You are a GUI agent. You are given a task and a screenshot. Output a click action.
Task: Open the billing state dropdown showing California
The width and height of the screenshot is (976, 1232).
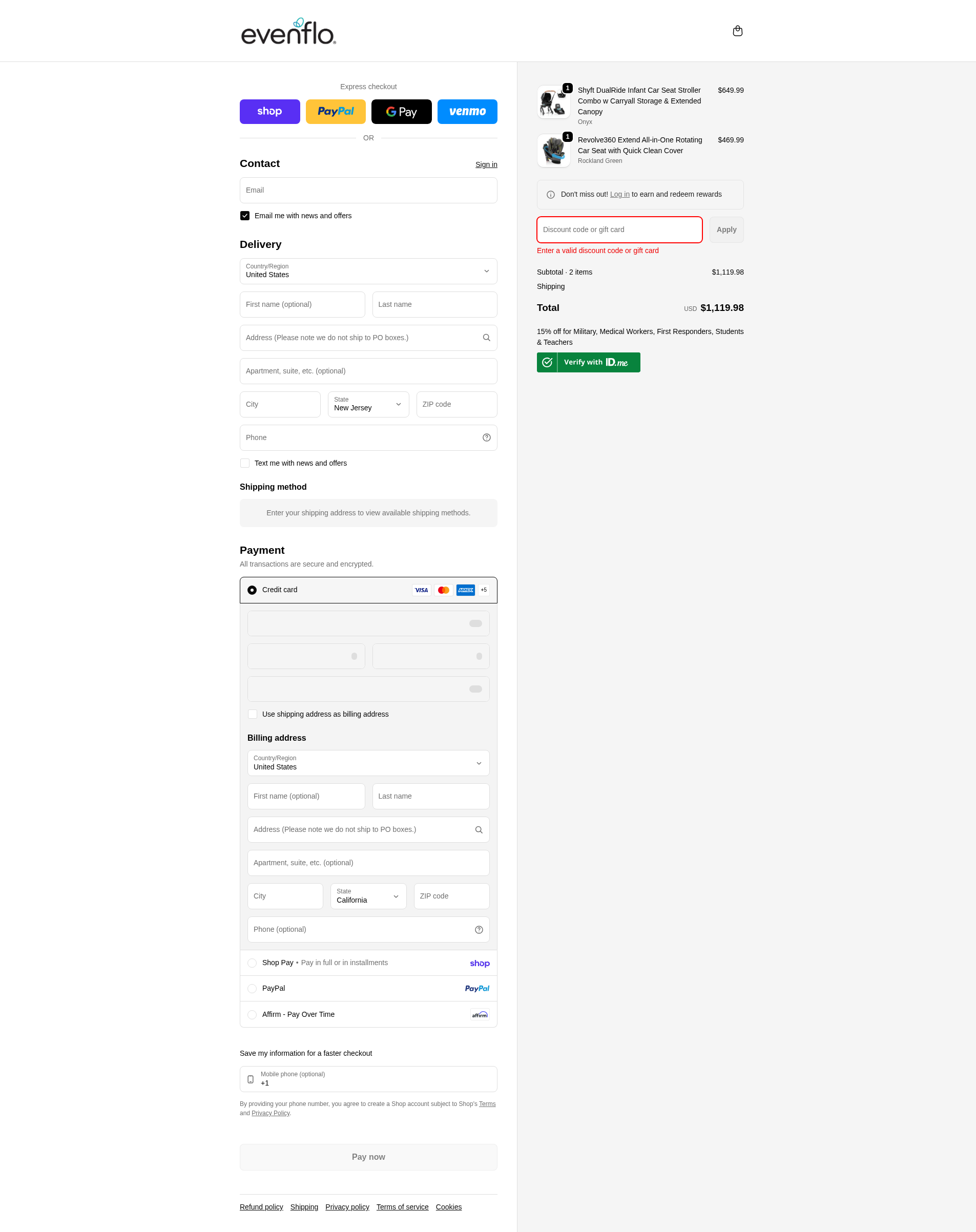point(367,895)
